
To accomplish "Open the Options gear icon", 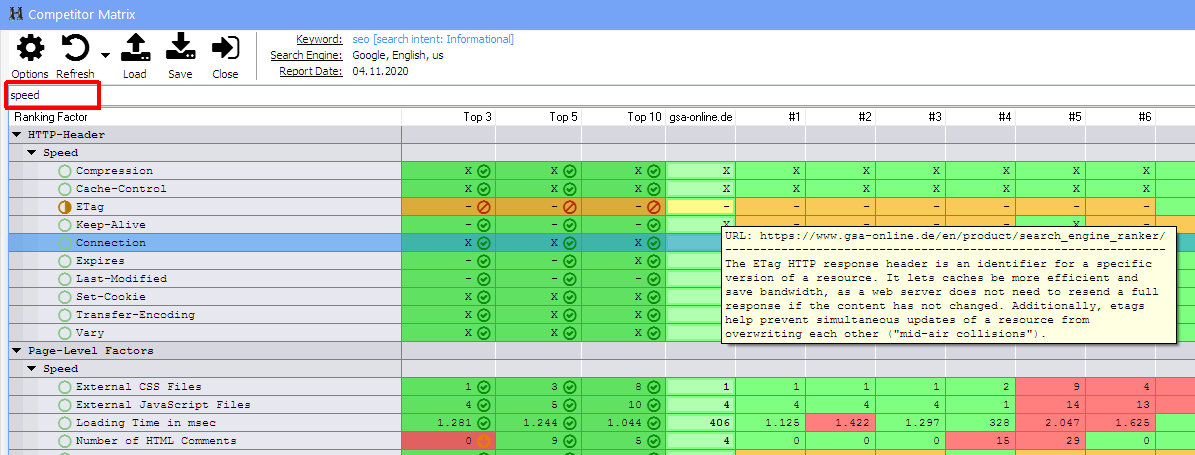I will click(x=31, y=48).
